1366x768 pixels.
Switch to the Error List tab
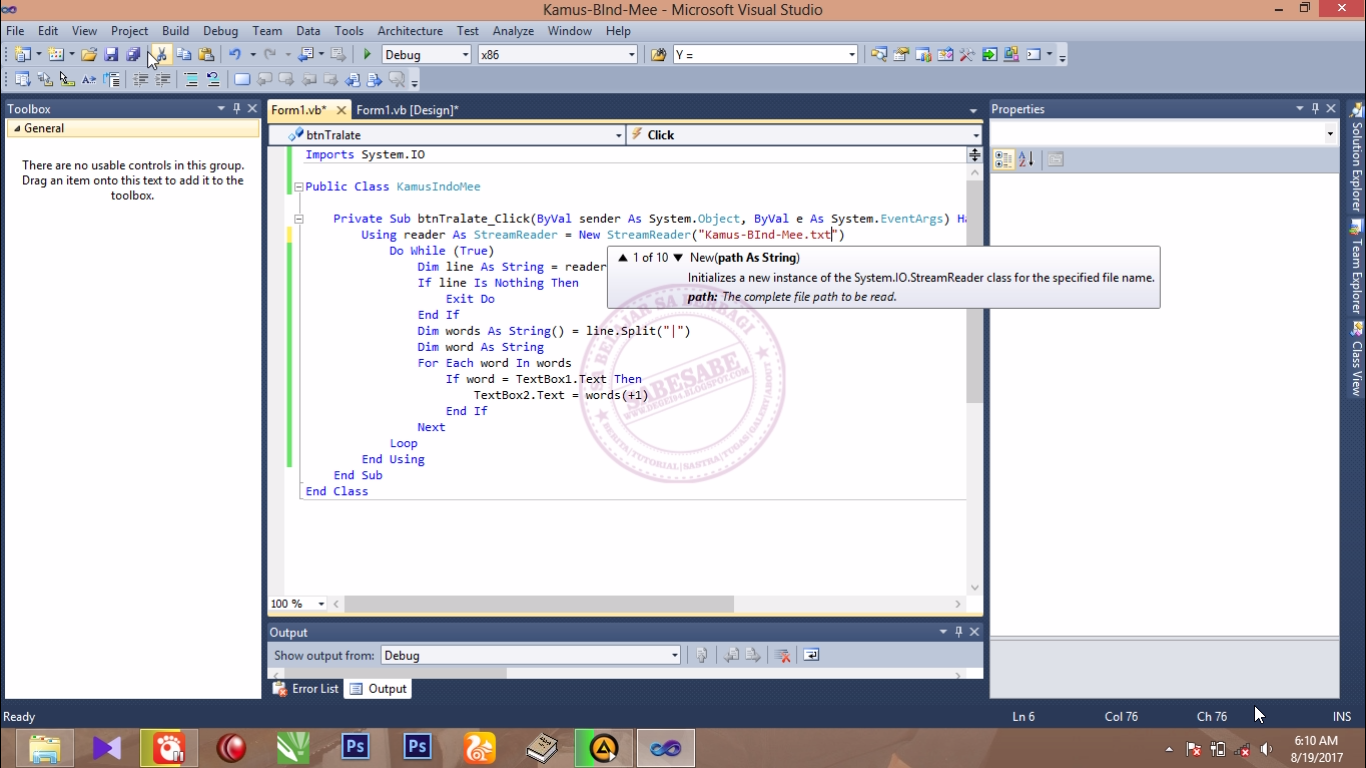[x=307, y=689]
